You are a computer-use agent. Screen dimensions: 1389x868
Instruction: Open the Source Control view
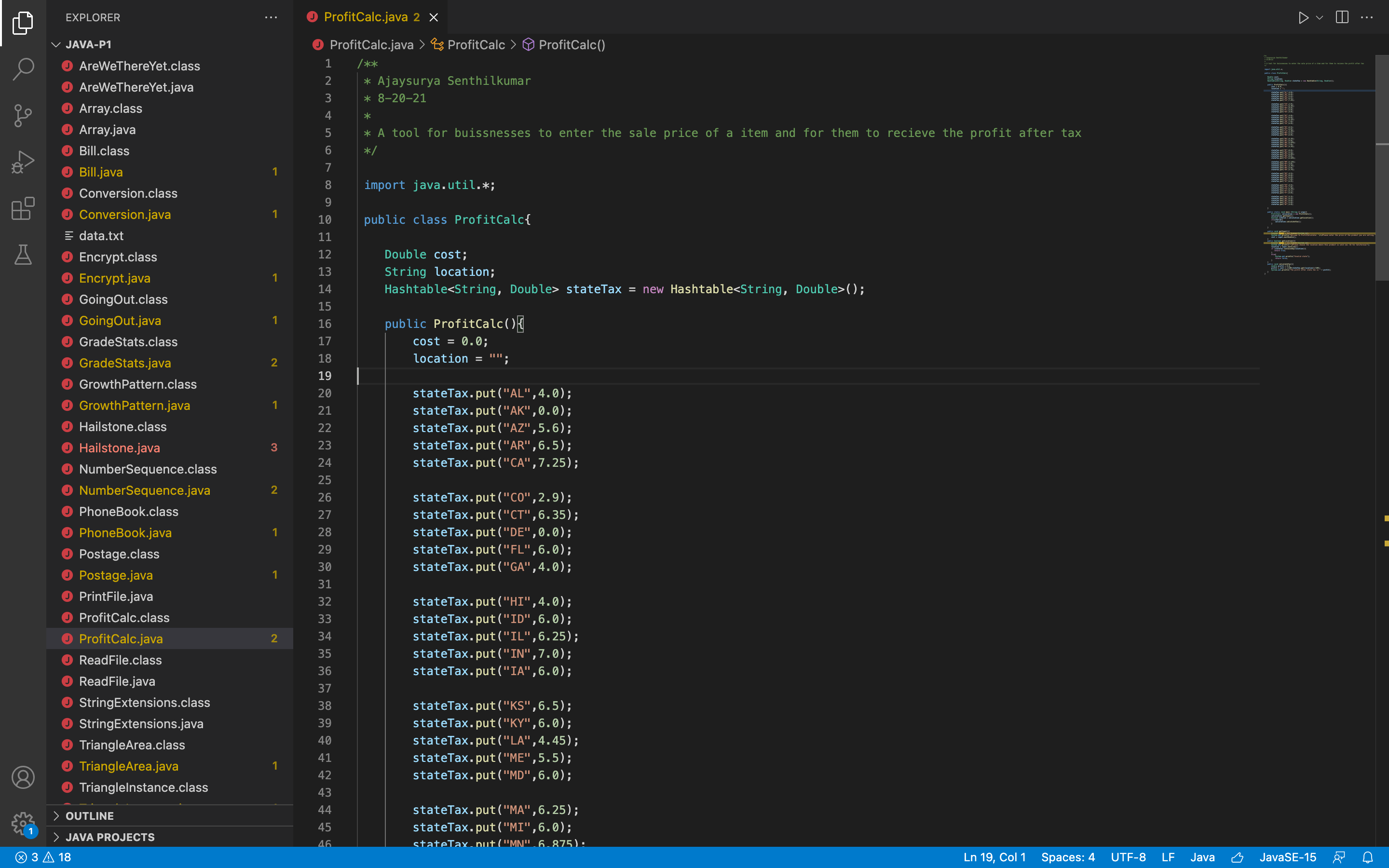[23, 115]
